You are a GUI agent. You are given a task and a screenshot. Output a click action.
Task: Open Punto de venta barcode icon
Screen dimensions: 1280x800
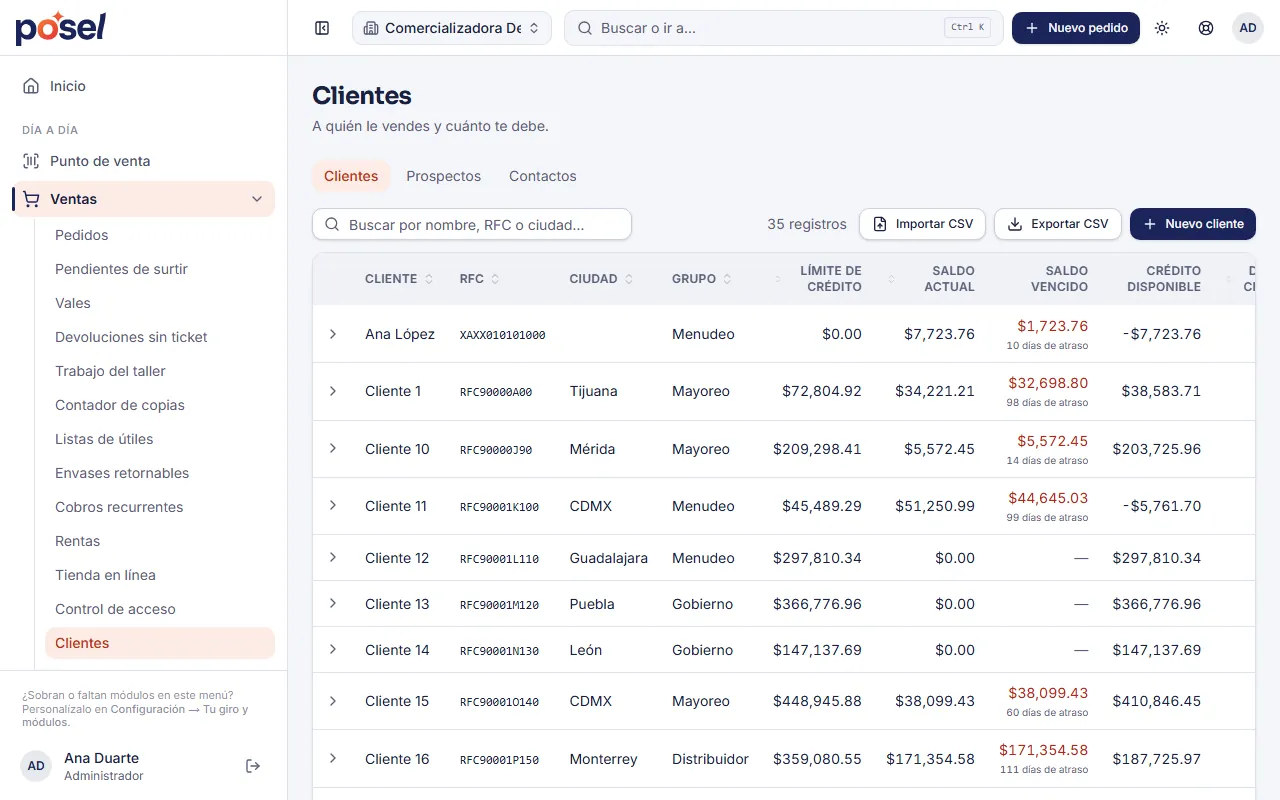[x=31, y=161]
